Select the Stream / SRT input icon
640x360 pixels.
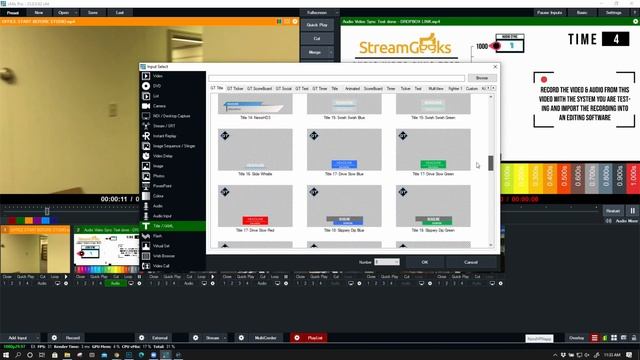(x=146, y=126)
